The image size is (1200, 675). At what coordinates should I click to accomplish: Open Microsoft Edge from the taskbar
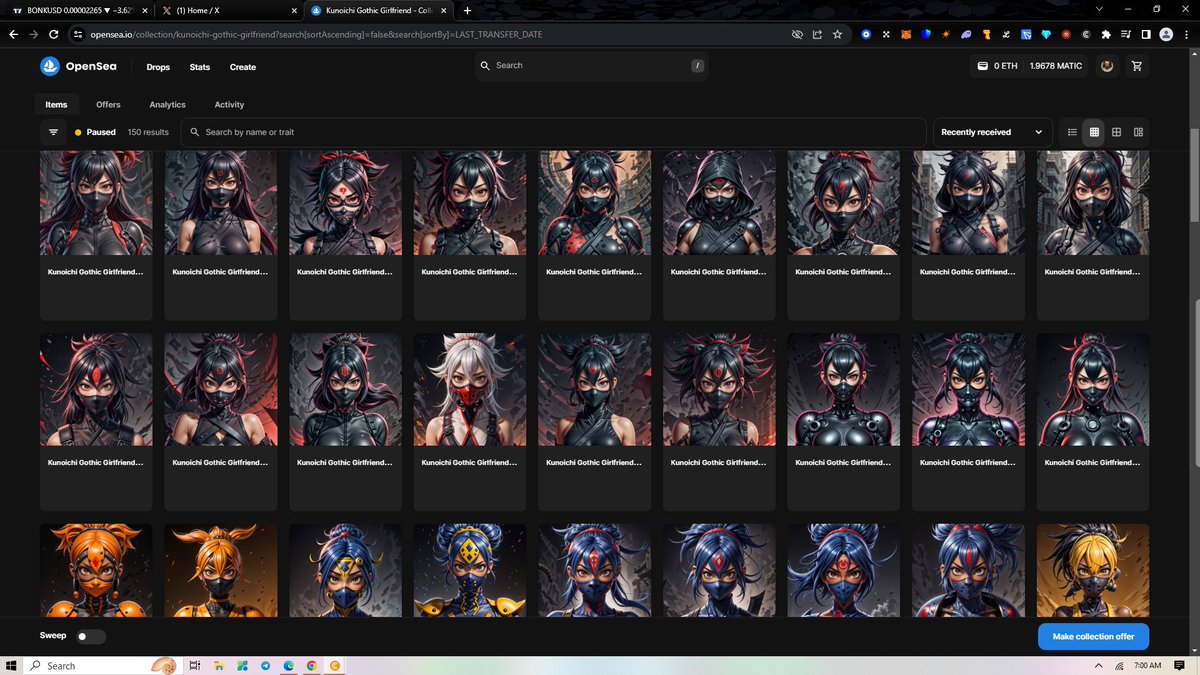(x=288, y=665)
